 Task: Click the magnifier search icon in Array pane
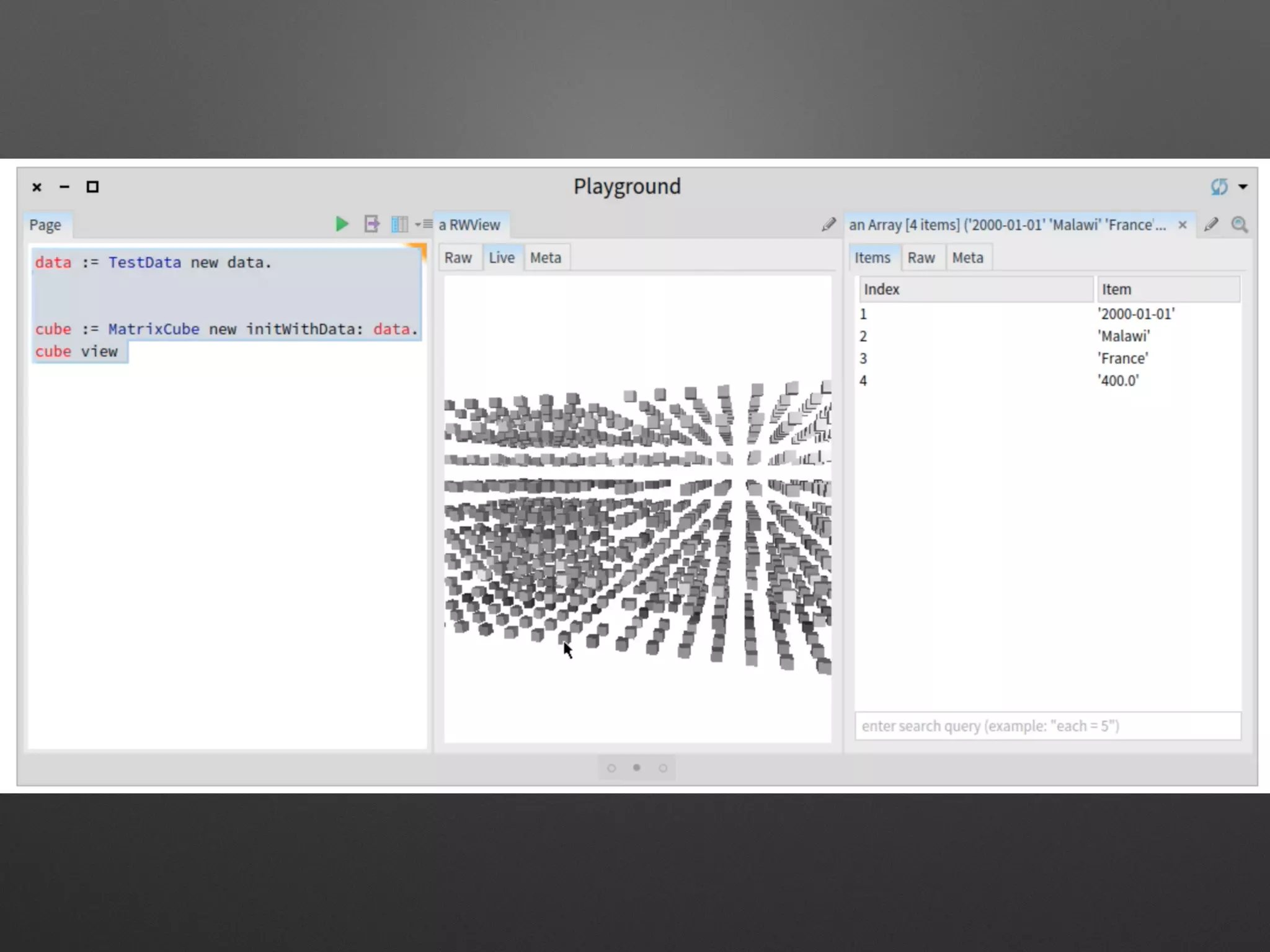(x=1239, y=224)
